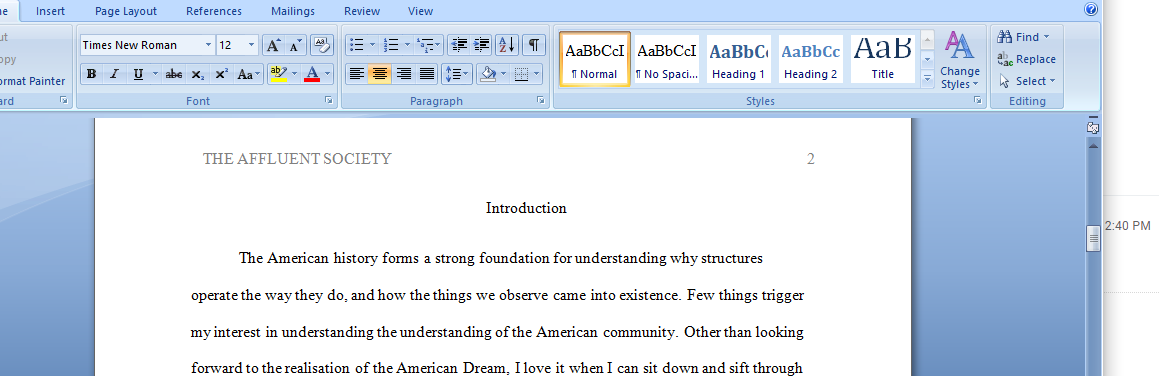Toggle subscript formatting
The height and width of the screenshot is (376, 1159).
(197, 74)
